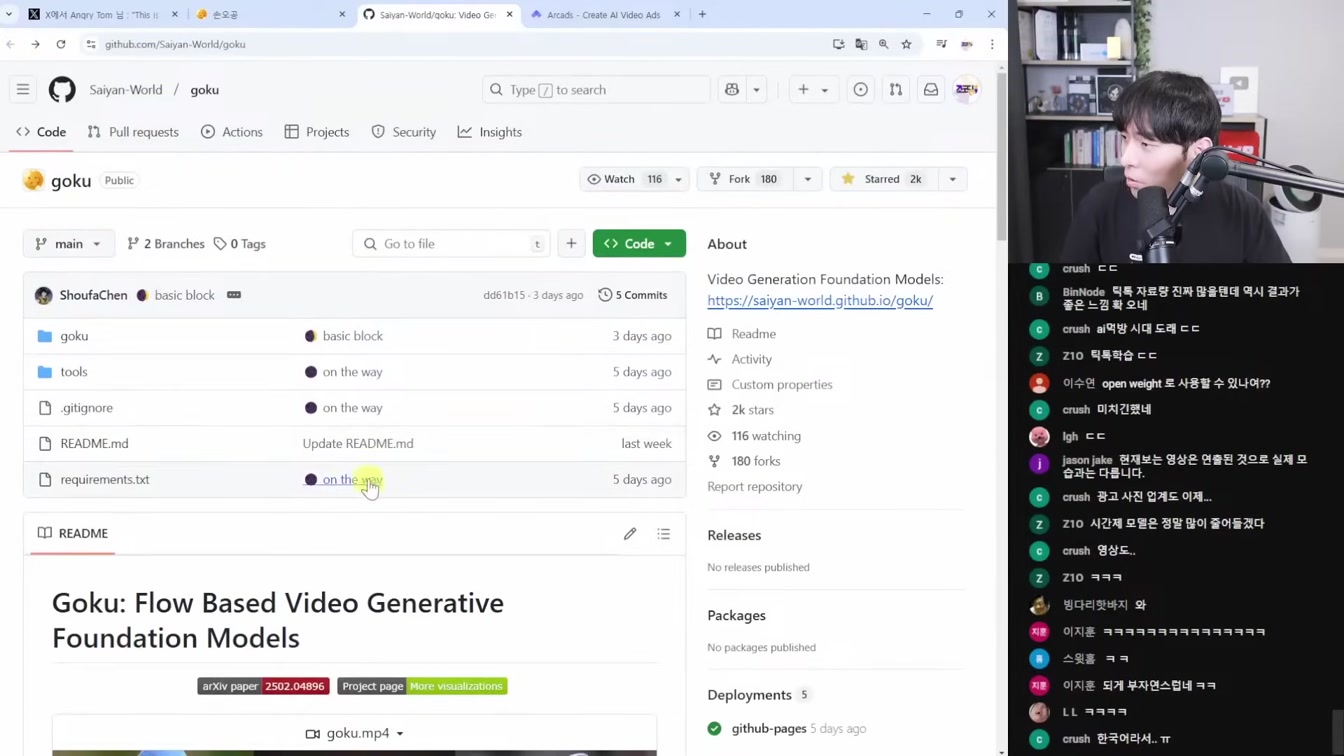Screen dimensions: 1344x756
Task: Click the Go to file search field
Action: [x=451, y=244]
